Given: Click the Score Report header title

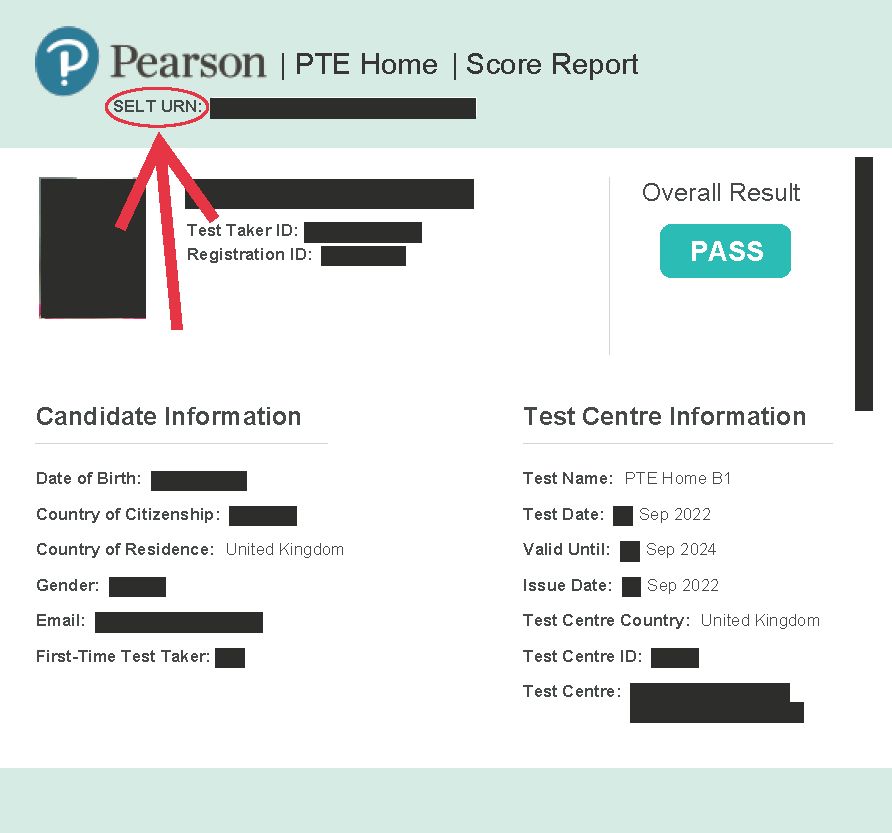Looking at the screenshot, I should [552, 64].
